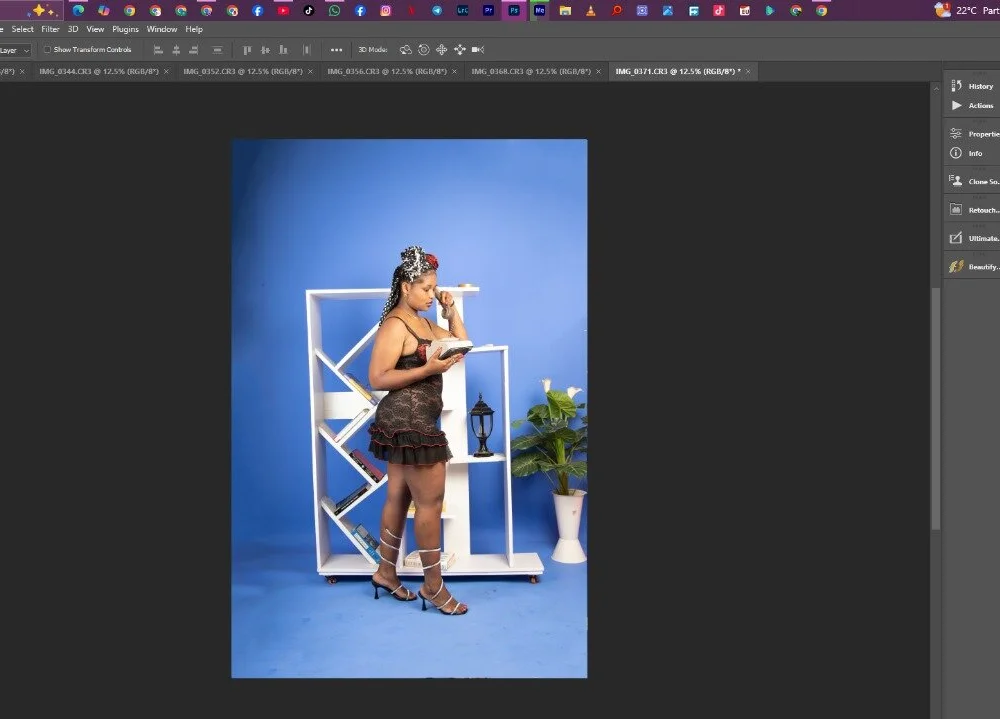Image resolution: width=1000 pixels, height=719 pixels.
Task: Close the IMG_0352.CR3 document tab
Action: 311,71
